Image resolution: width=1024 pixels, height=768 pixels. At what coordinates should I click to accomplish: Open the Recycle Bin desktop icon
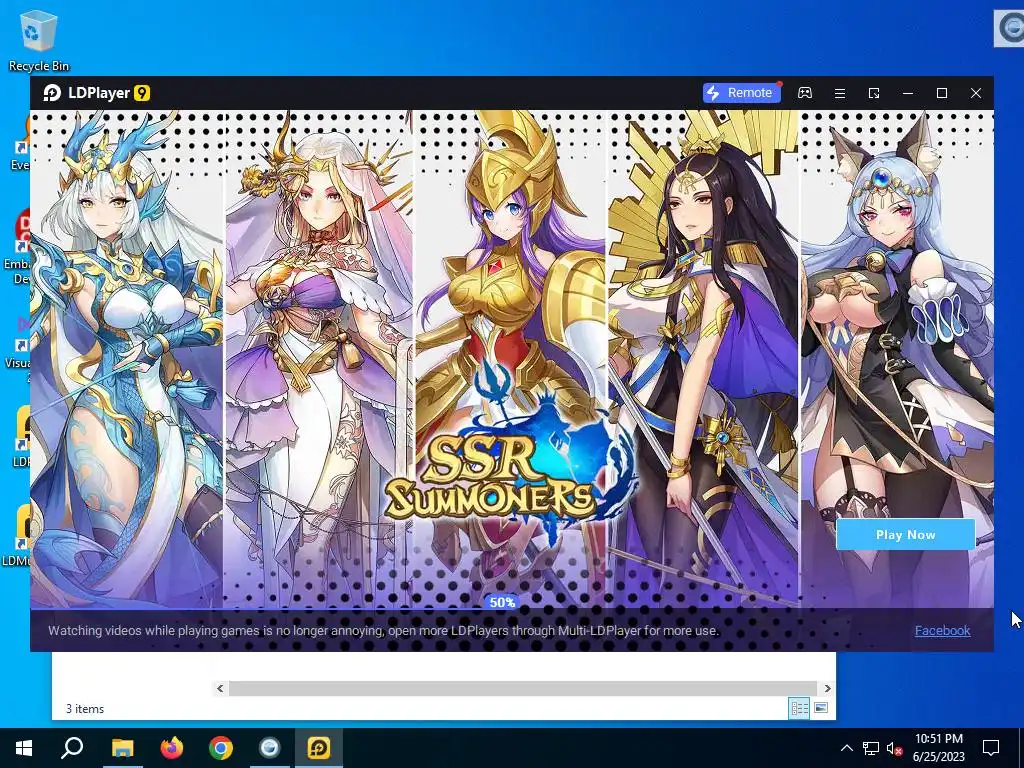point(39,40)
